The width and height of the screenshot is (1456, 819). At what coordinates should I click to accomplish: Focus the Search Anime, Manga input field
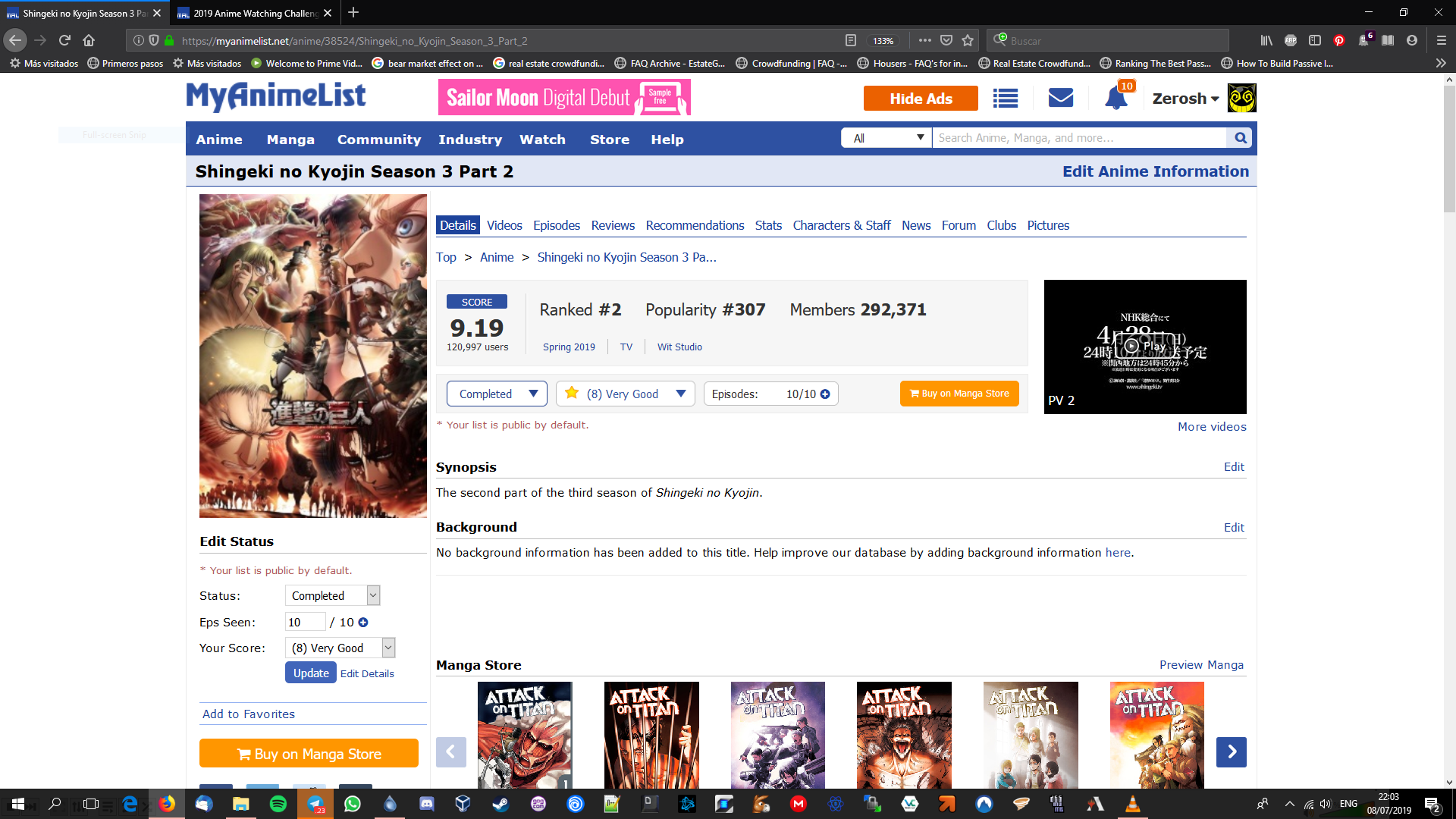pyautogui.click(x=1077, y=138)
